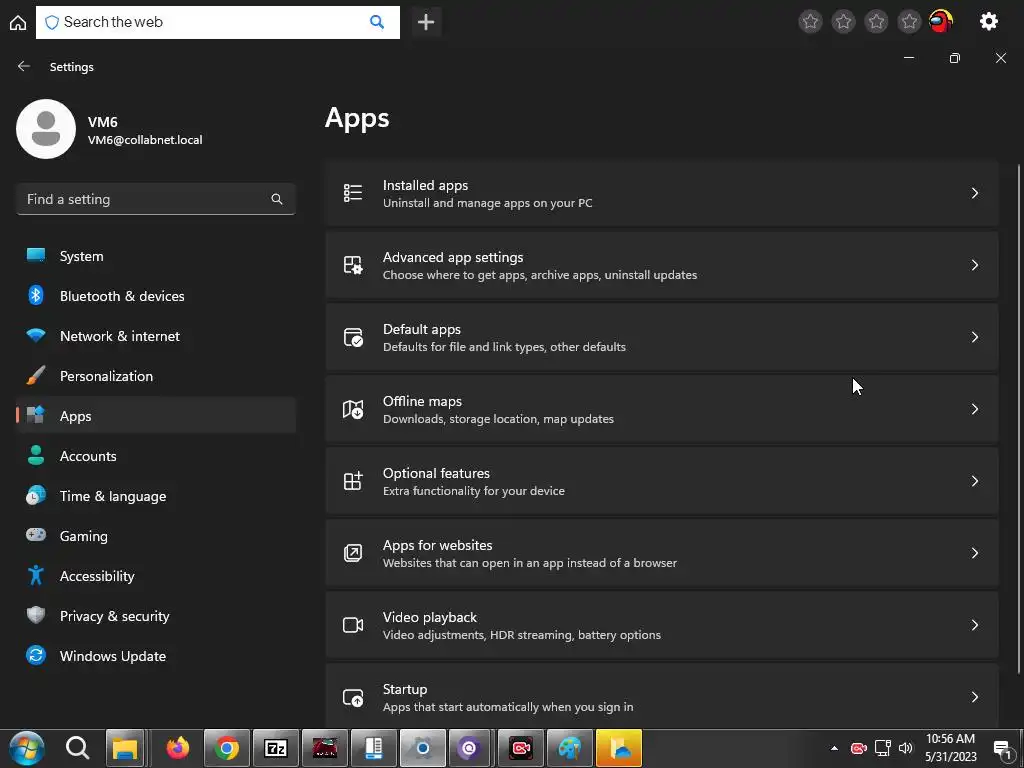1024x768 pixels.
Task: Select Gaming in the sidebar
Action: [x=156, y=536]
